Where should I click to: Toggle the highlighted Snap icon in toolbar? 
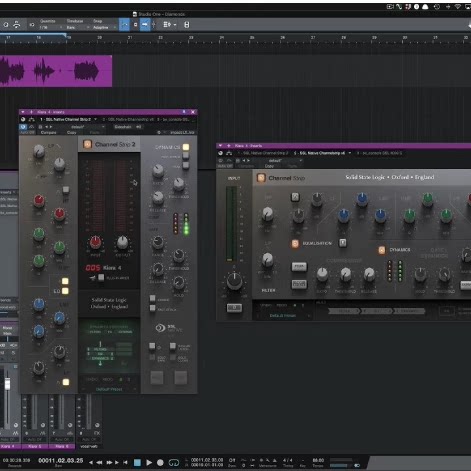(x=124, y=25)
